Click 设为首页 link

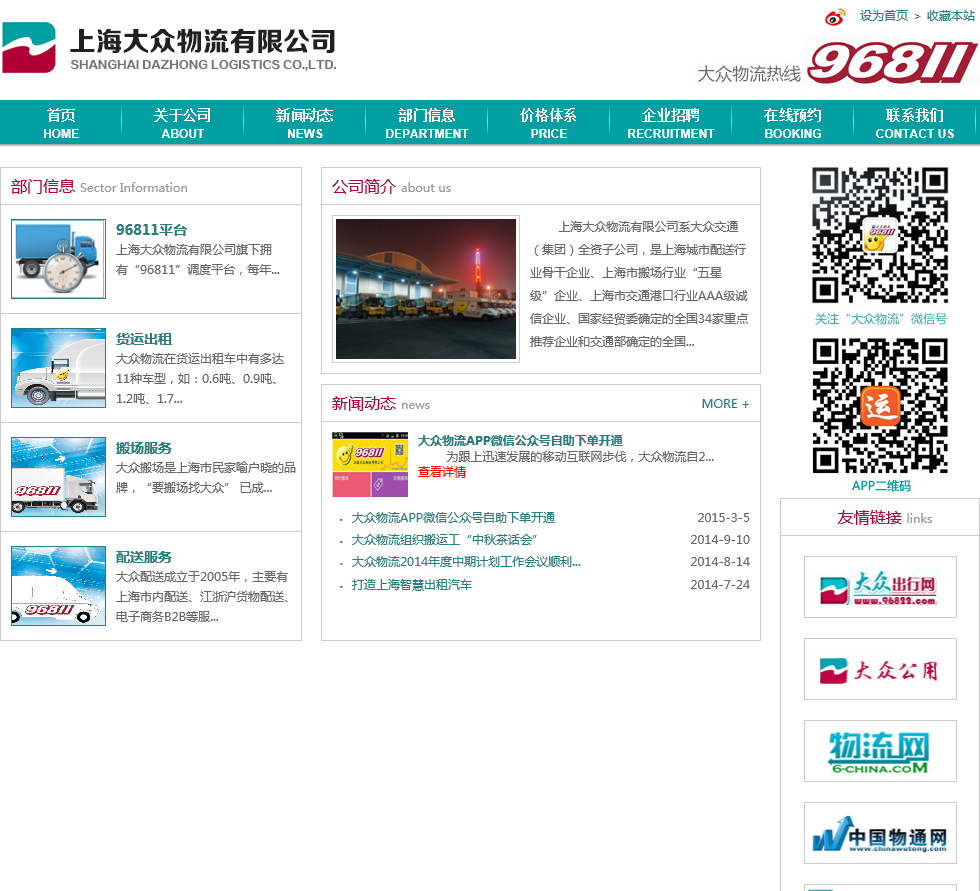click(x=884, y=16)
